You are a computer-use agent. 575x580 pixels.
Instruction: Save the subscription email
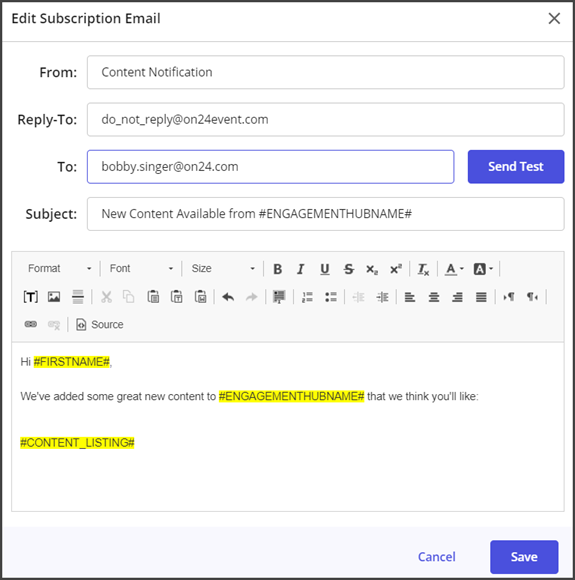click(524, 557)
